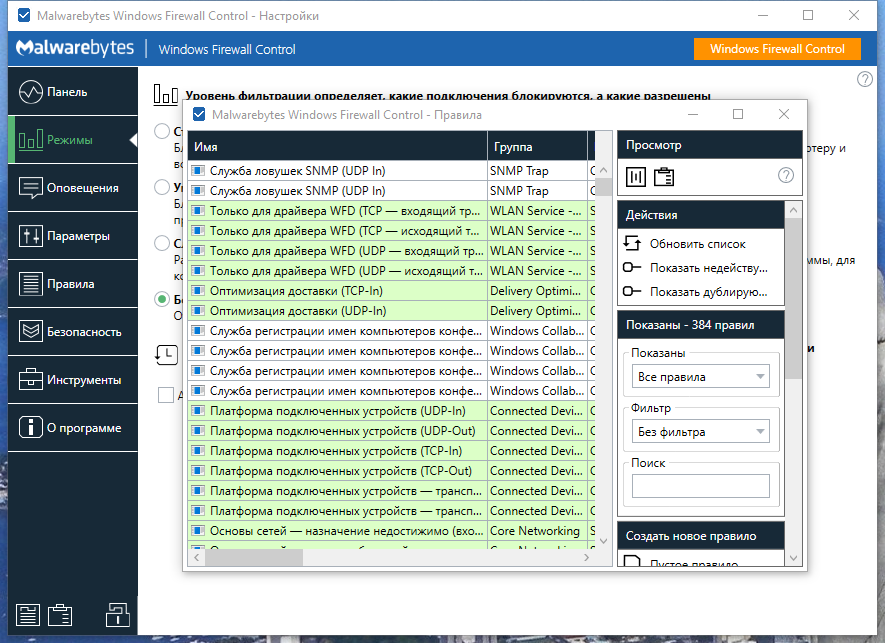Sort rules by the Группа column header
The height and width of the screenshot is (643, 885).
537,147
